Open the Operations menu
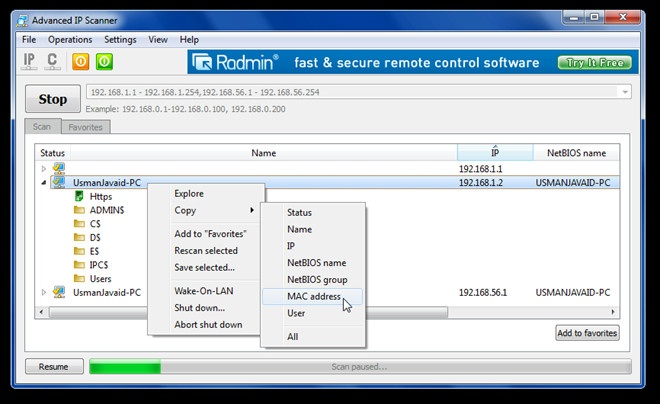Viewport: 660px width, 404px height. (x=70, y=40)
